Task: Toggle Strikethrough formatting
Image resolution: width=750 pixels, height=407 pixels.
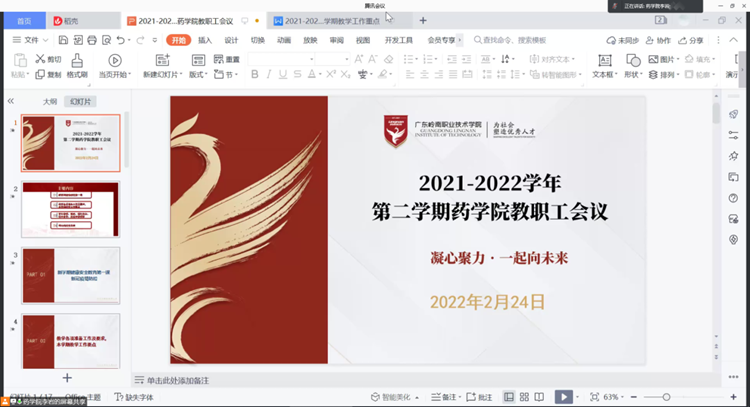Action: [x=298, y=74]
